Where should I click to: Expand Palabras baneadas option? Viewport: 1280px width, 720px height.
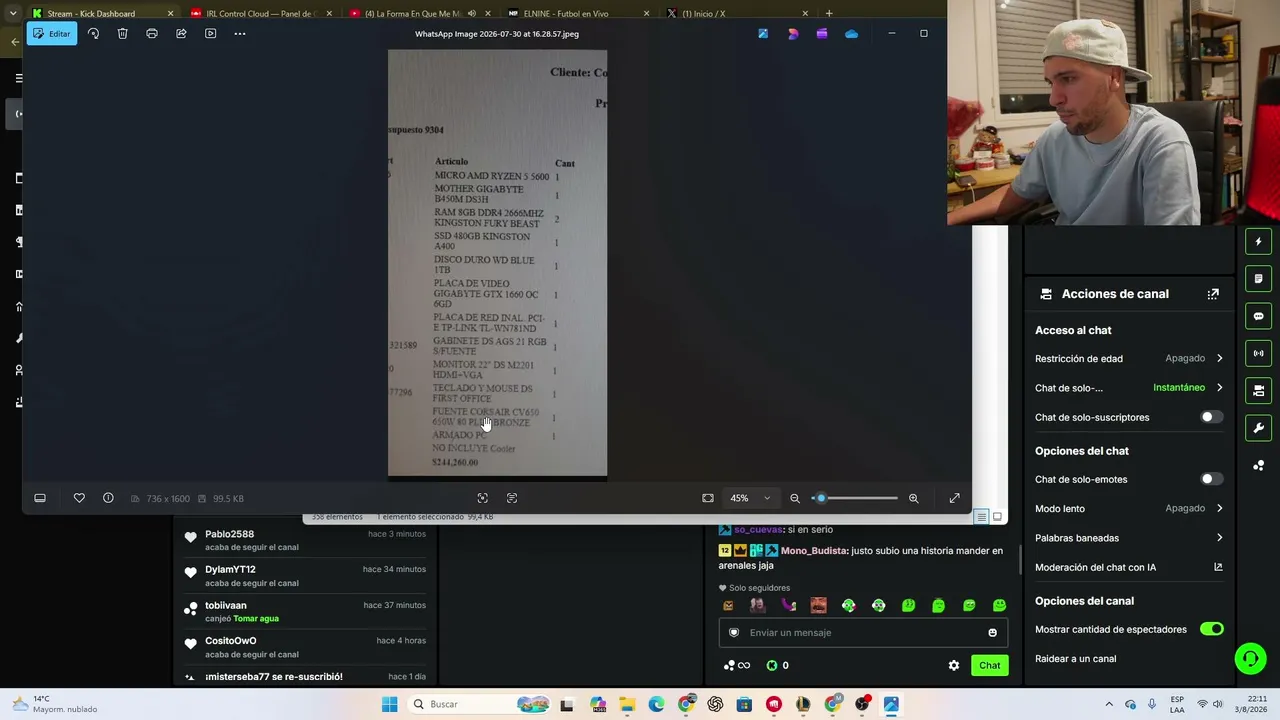click(x=1129, y=538)
